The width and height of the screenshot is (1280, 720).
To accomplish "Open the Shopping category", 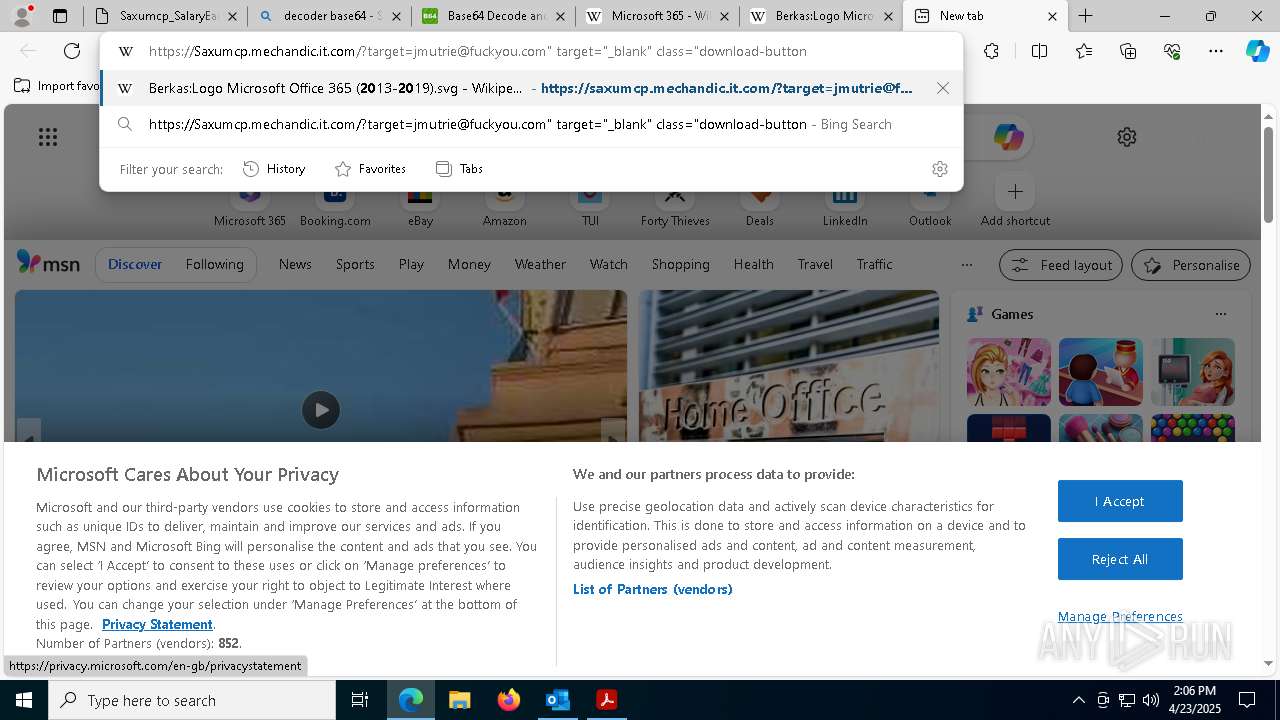I will tap(680, 264).
